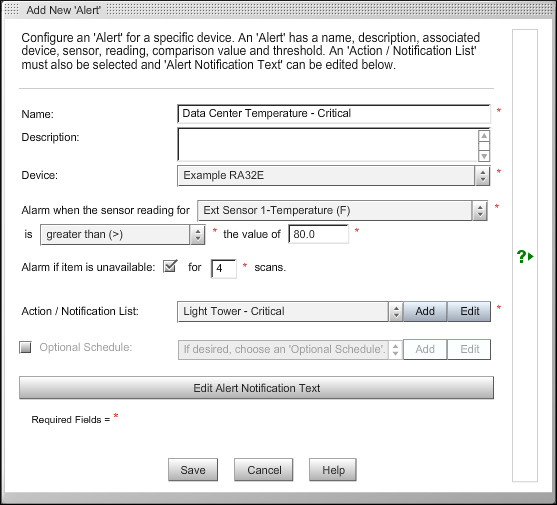
Task: Click Edit next to Action / Notification List
Action: click(x=470, y=311)
